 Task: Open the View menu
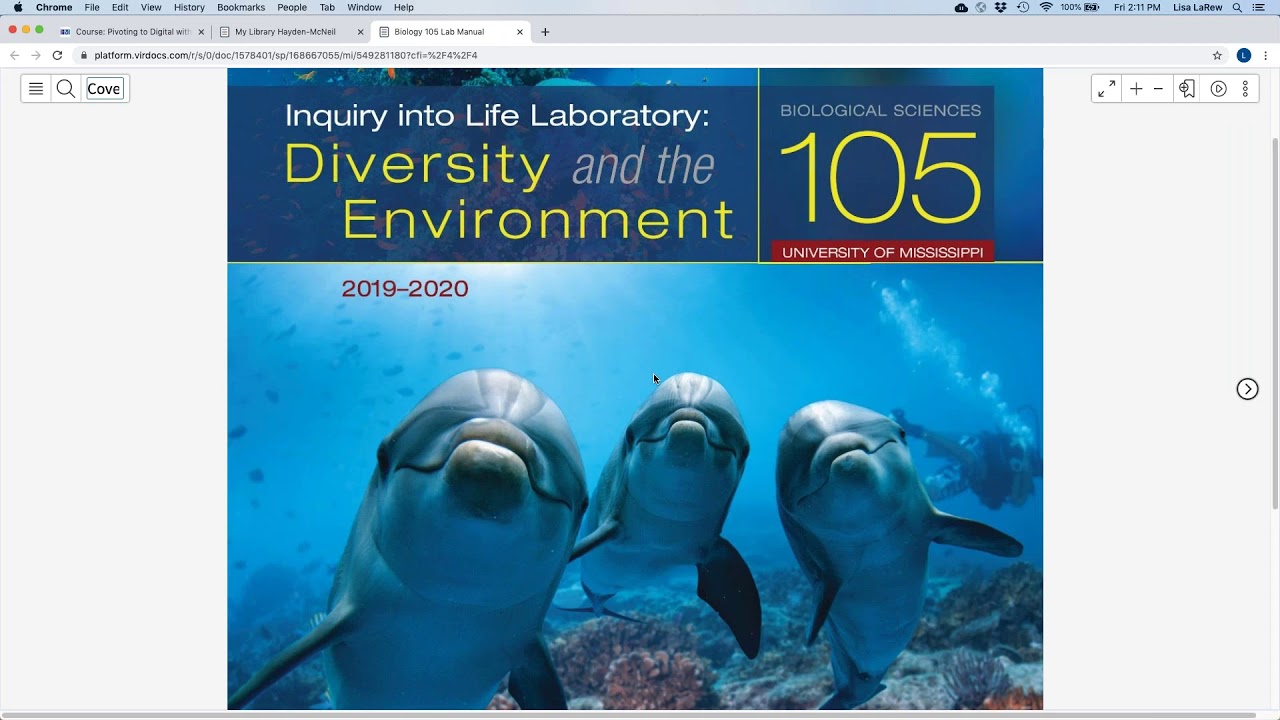click(151, 7)
